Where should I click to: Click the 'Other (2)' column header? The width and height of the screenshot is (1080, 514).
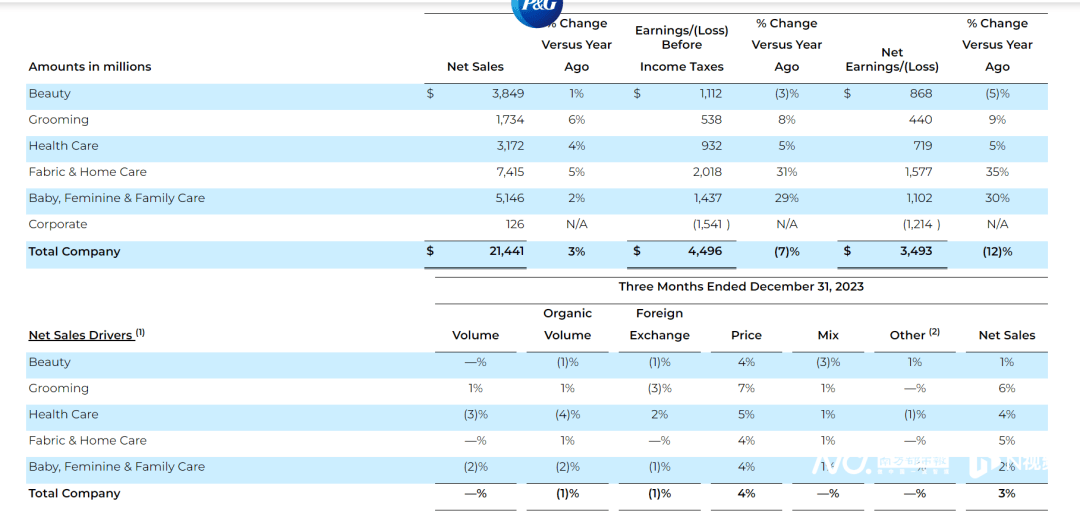click(915, 335)
